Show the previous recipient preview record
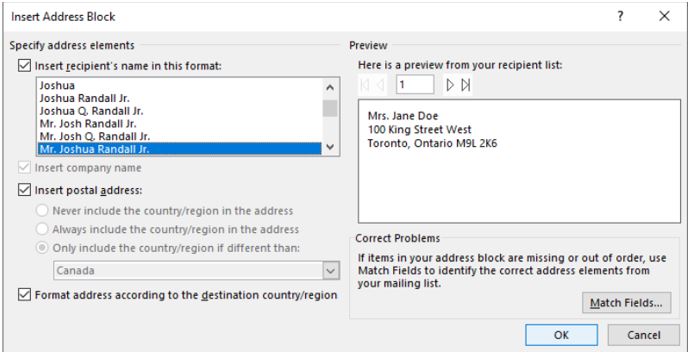The width and height of the screenshot is (691, 361). [x=381, y=85]
